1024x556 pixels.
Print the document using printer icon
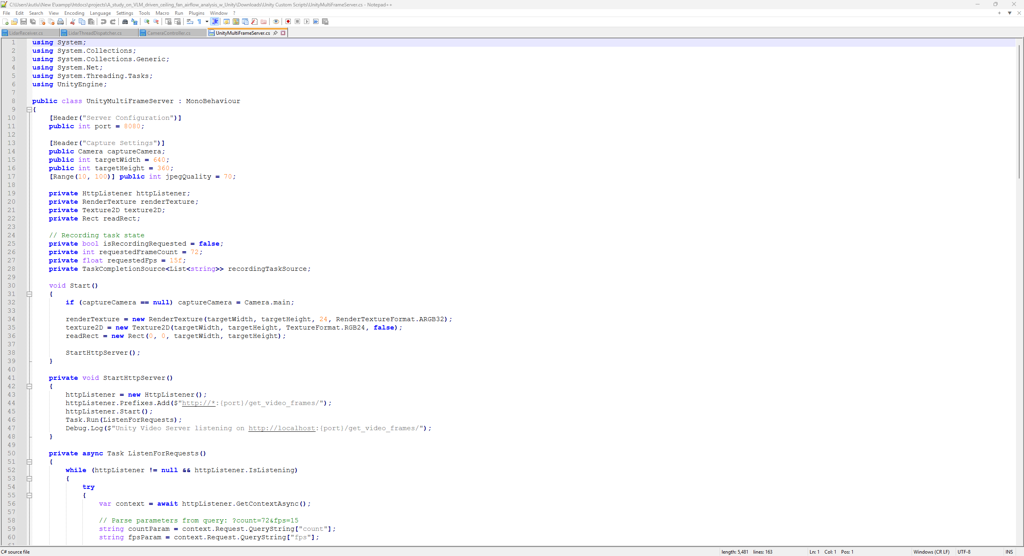[x=60, y=22]
